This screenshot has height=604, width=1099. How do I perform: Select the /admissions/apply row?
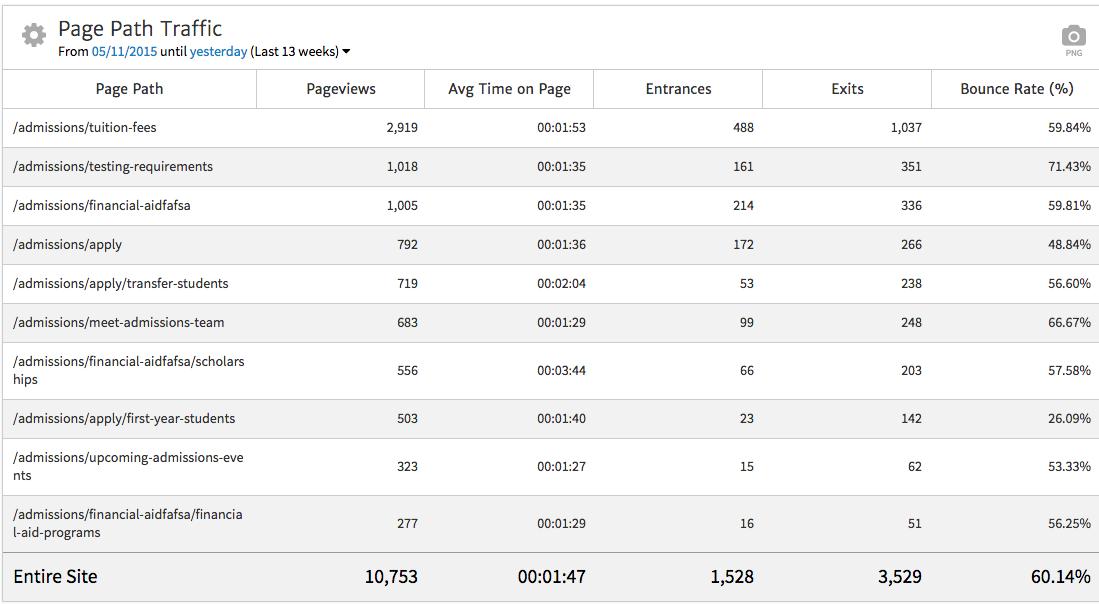68,245
